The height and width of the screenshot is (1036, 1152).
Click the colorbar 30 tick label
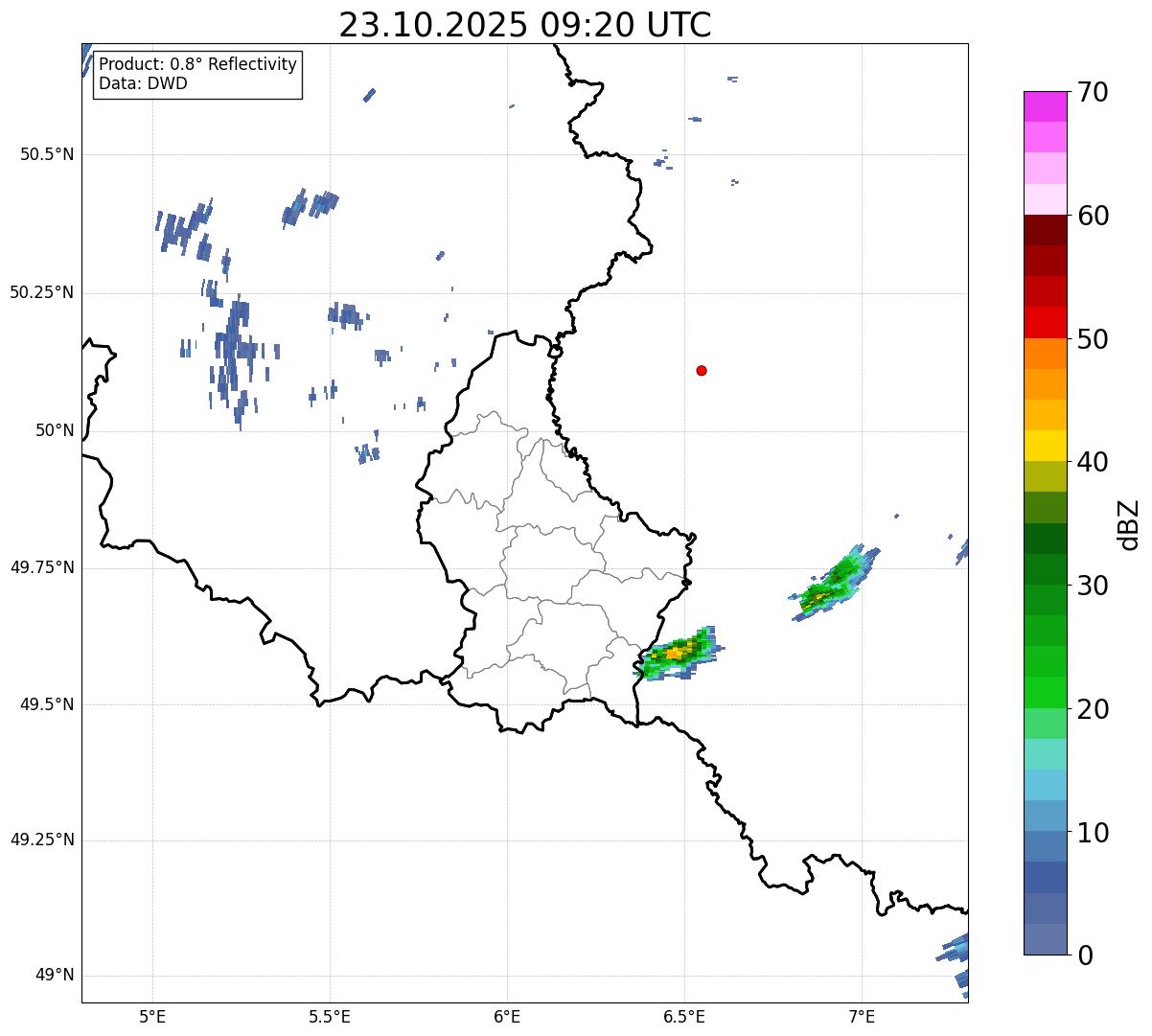(1093, 586)
